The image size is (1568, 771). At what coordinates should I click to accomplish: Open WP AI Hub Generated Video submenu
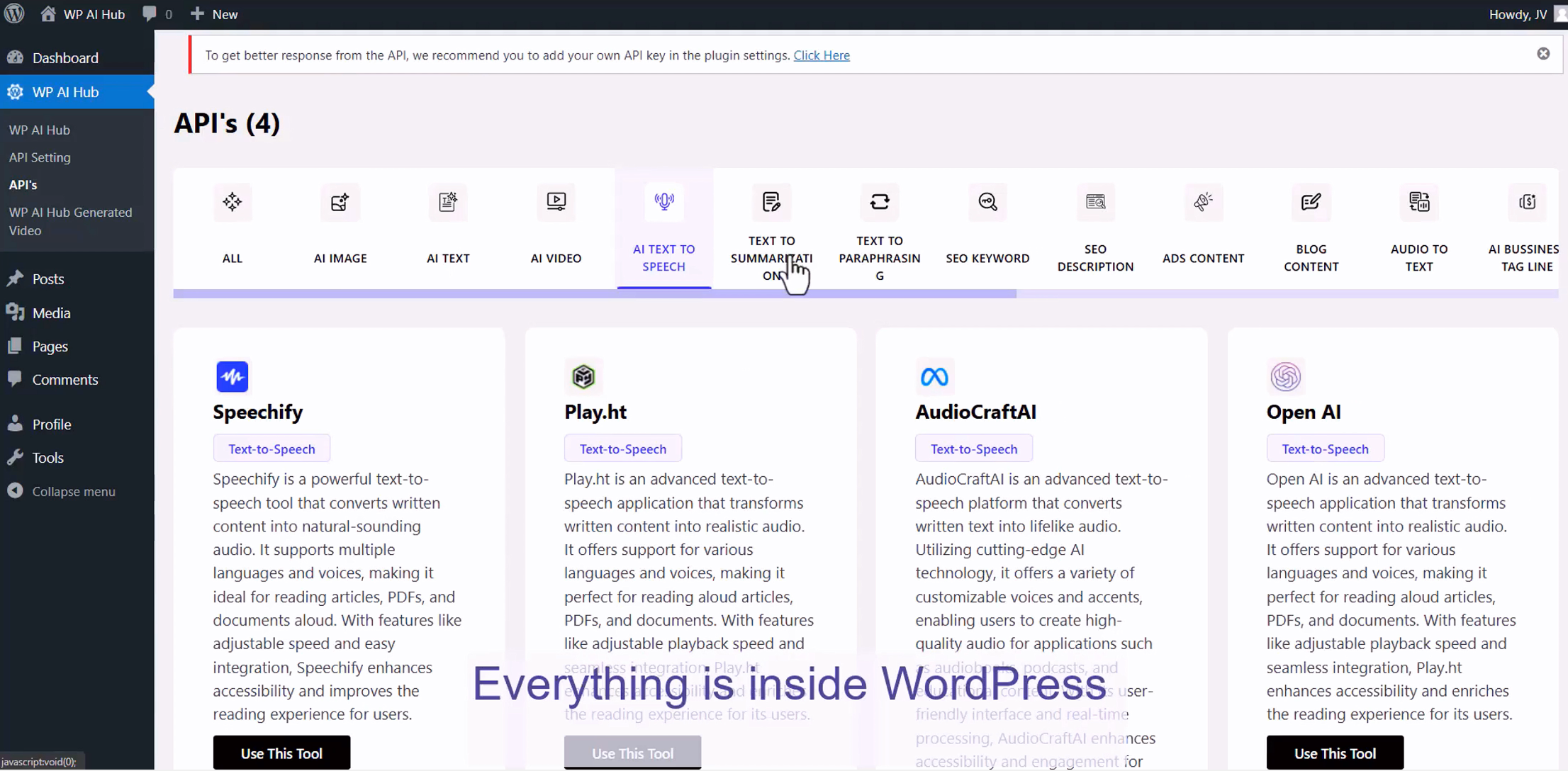[70, 221]
